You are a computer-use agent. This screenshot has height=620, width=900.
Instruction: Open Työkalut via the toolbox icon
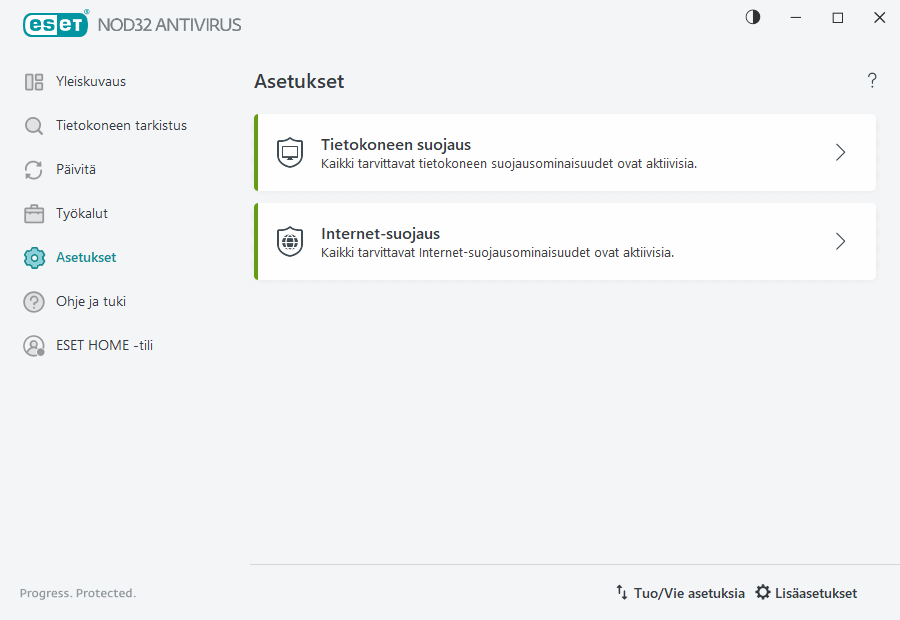coord(32,213)
